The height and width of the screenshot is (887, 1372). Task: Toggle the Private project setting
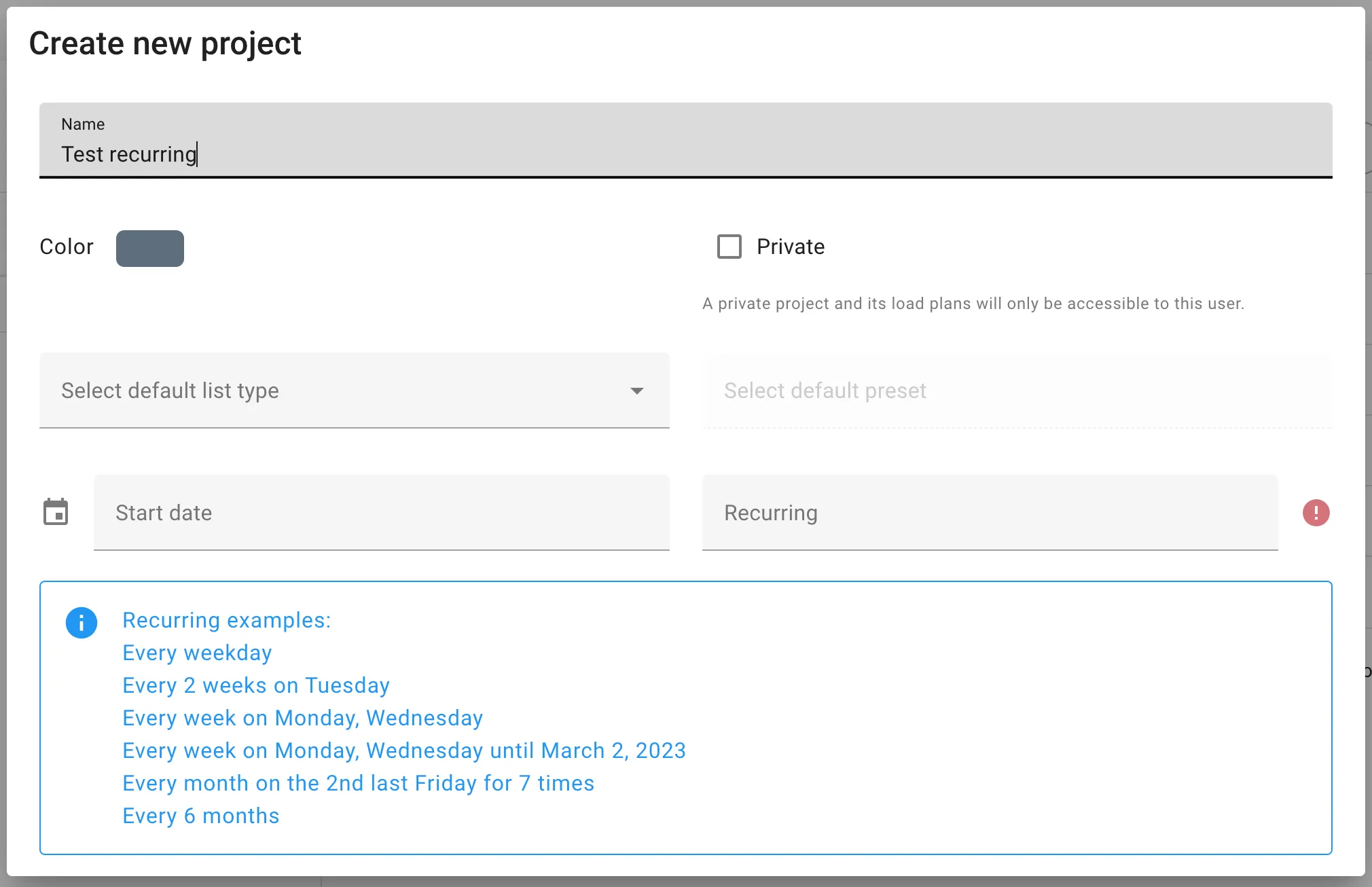pyautogui.click(x=729, y=247)
